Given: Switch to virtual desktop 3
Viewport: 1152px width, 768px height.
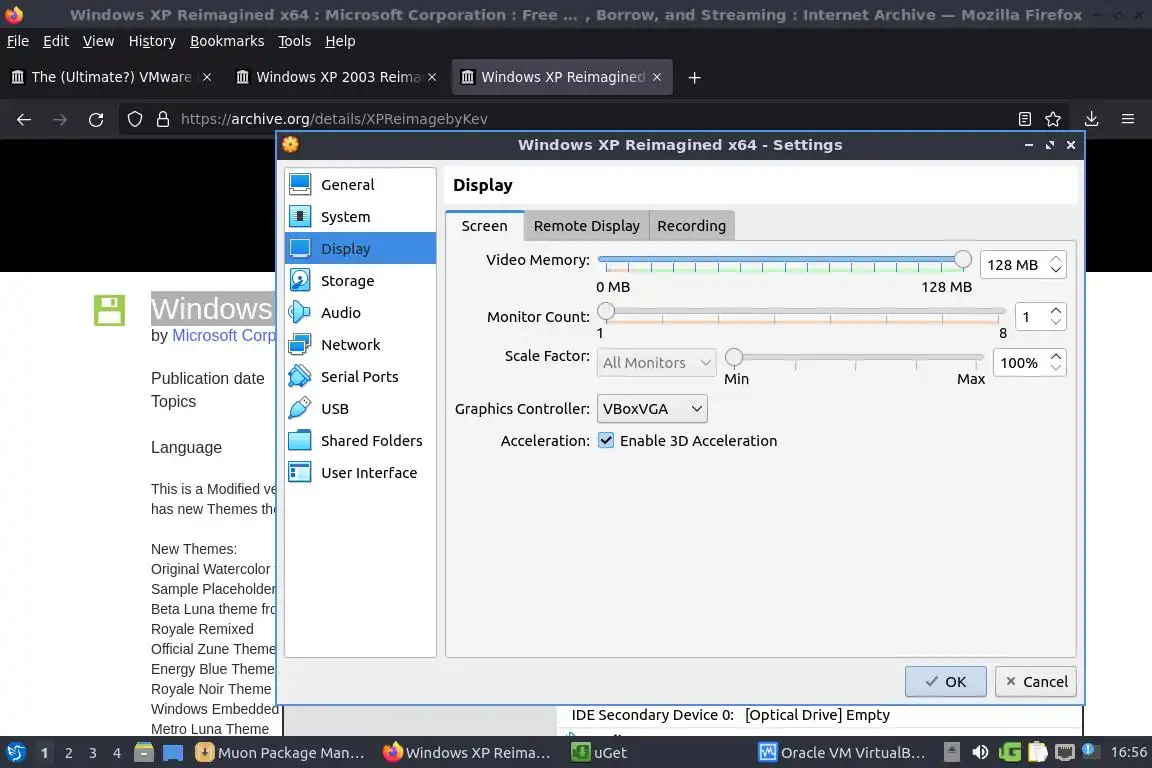Looking at the screenshot, I should click(93, 753).
